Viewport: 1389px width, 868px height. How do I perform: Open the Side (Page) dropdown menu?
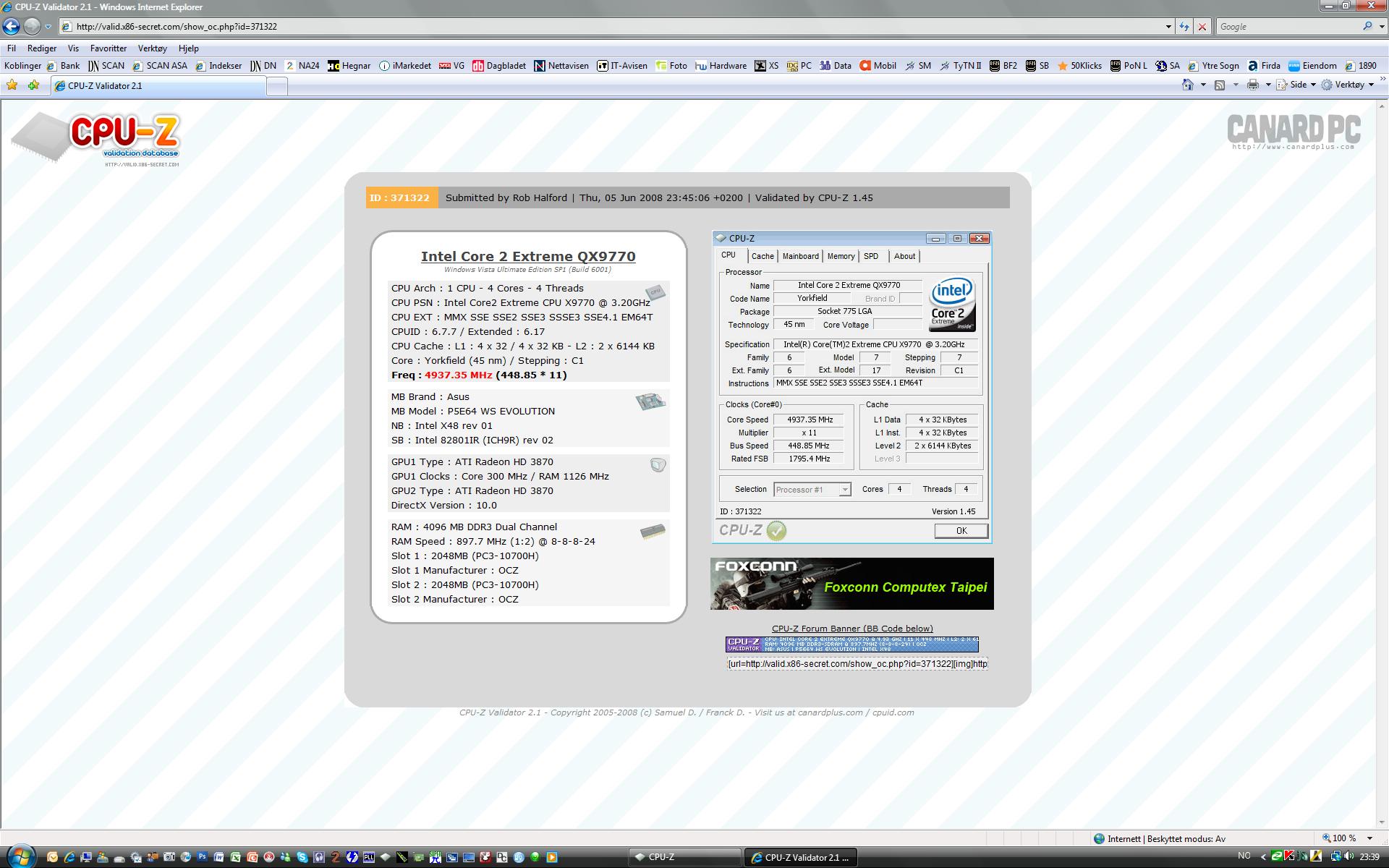click(x=1296, y=85)
